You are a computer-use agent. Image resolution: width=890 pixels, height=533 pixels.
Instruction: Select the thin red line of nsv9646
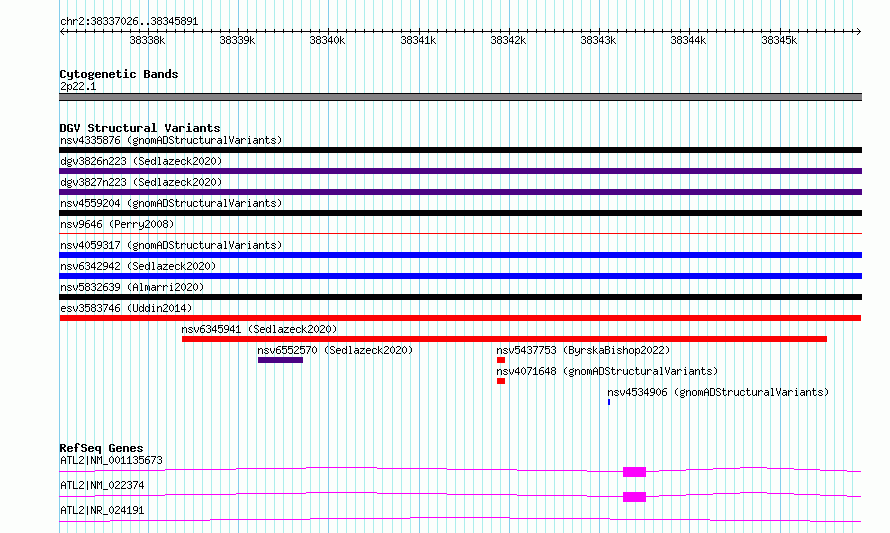460,233
